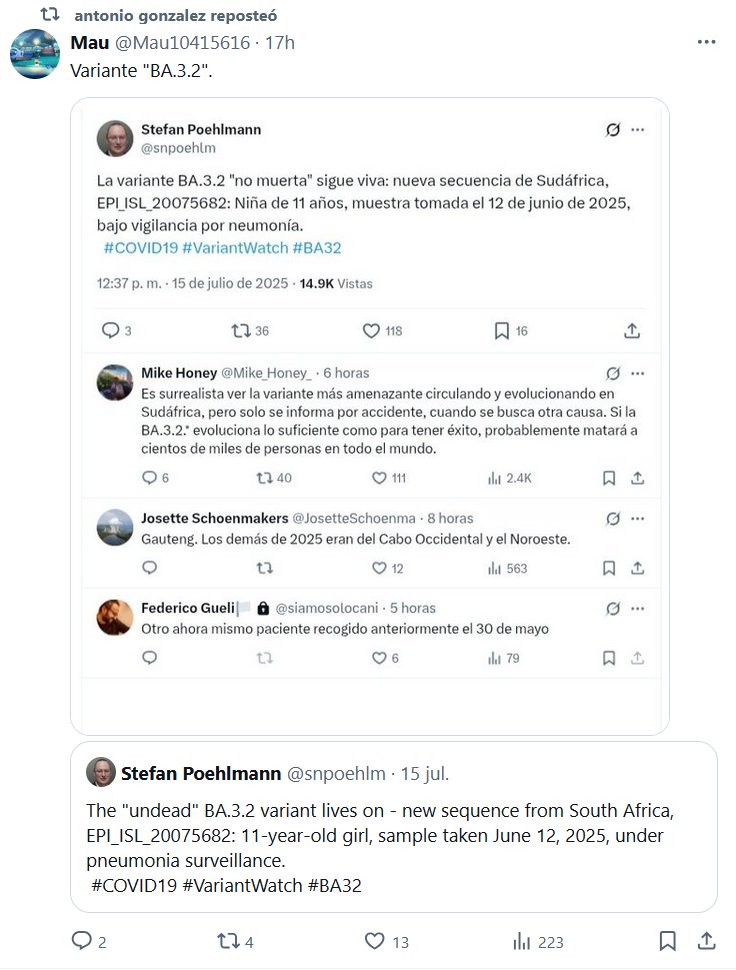This screenshot has width=736, height=970.
Task: View analytics with 223 views
Action: pos(521,941)
